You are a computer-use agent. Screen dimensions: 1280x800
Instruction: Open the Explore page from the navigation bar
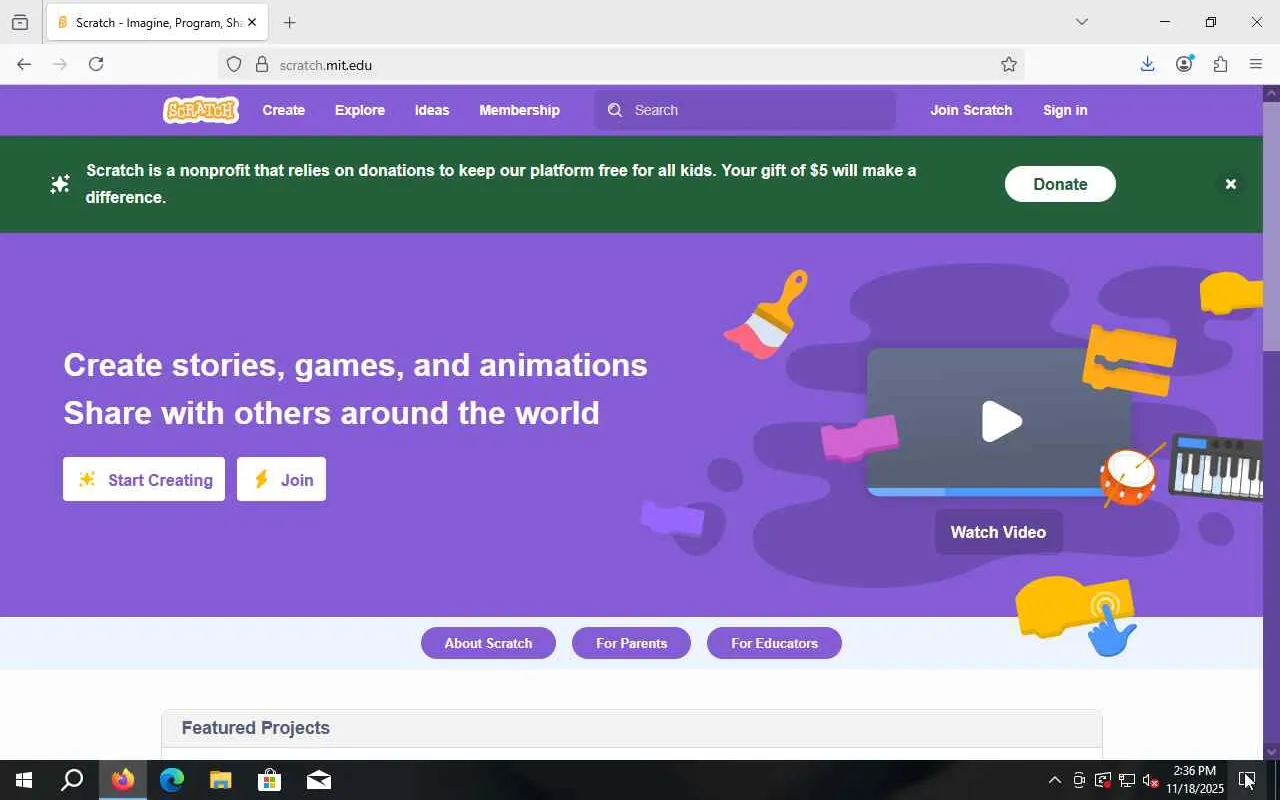[360, 110]
